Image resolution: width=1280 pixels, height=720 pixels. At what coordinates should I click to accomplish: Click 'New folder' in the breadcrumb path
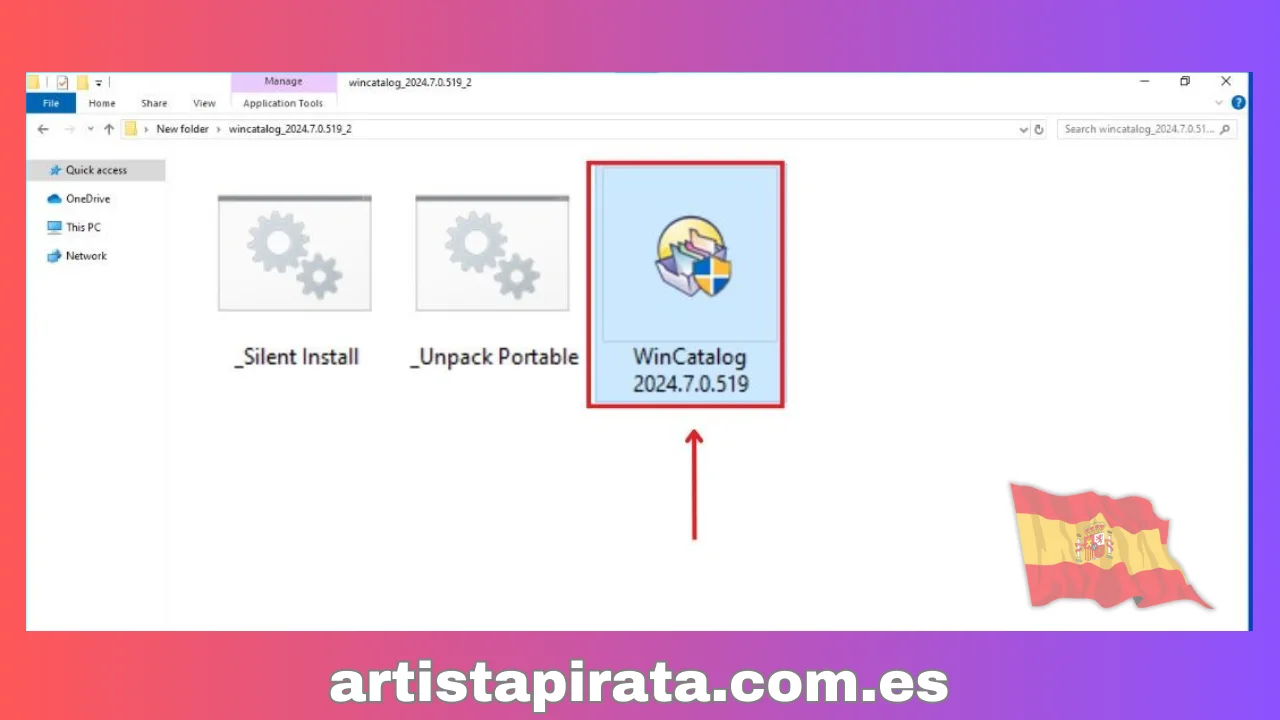[182, 129]
